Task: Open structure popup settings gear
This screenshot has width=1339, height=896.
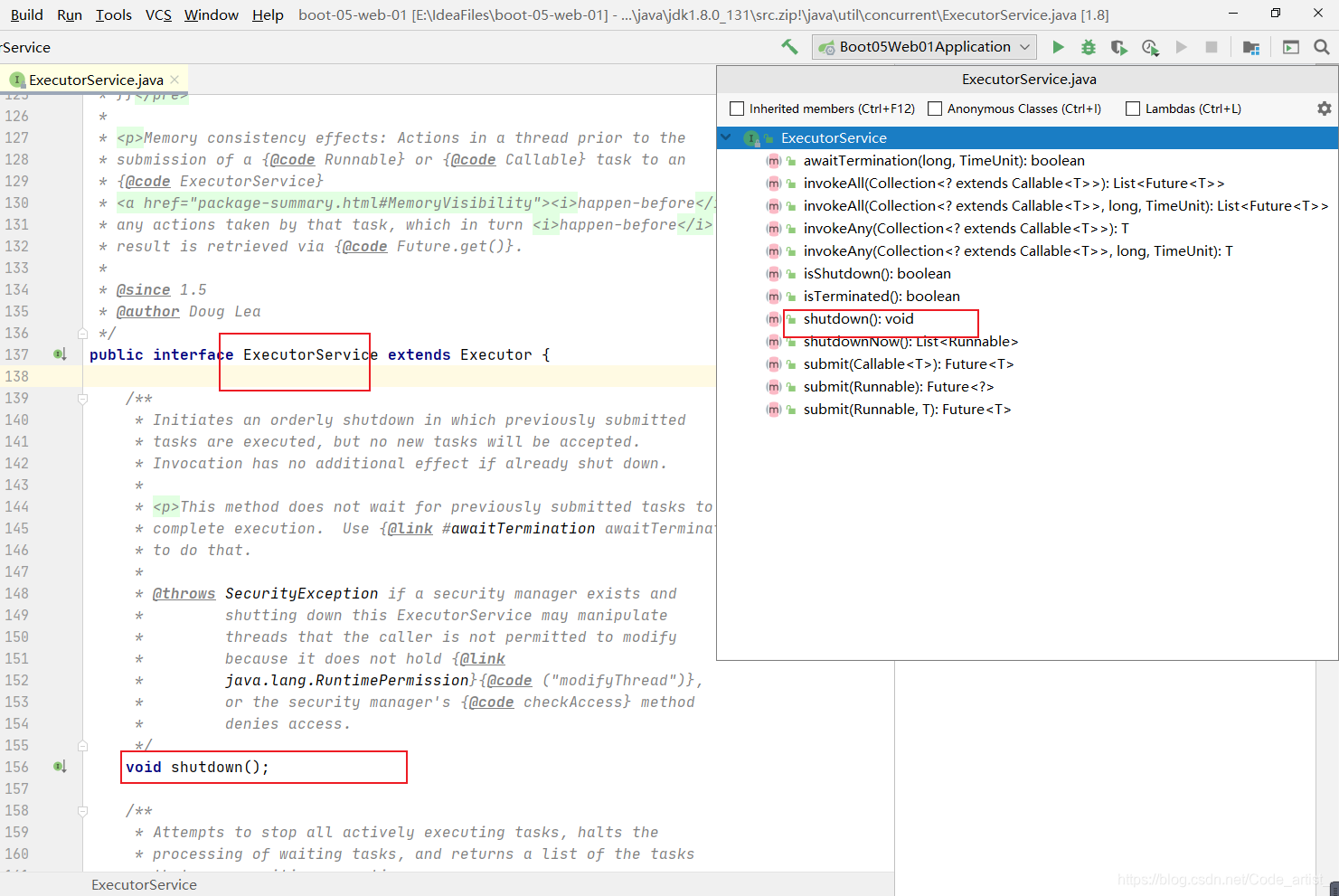Action: coord(1325,108)
